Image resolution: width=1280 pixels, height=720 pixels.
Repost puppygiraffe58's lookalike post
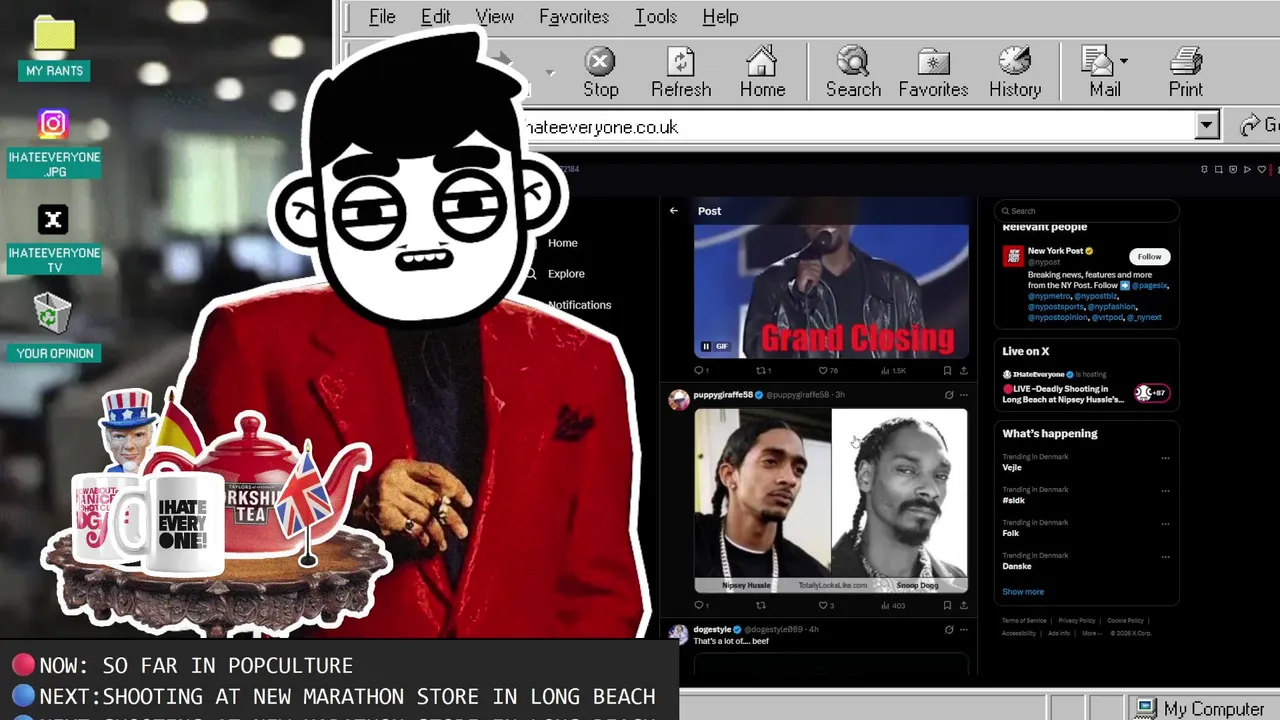point(761,605)
